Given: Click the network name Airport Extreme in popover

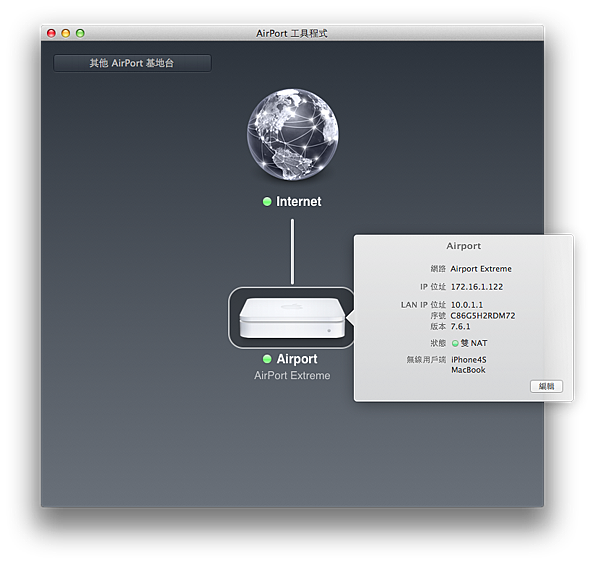Looking at the screenshot, I should pos(481,269).
